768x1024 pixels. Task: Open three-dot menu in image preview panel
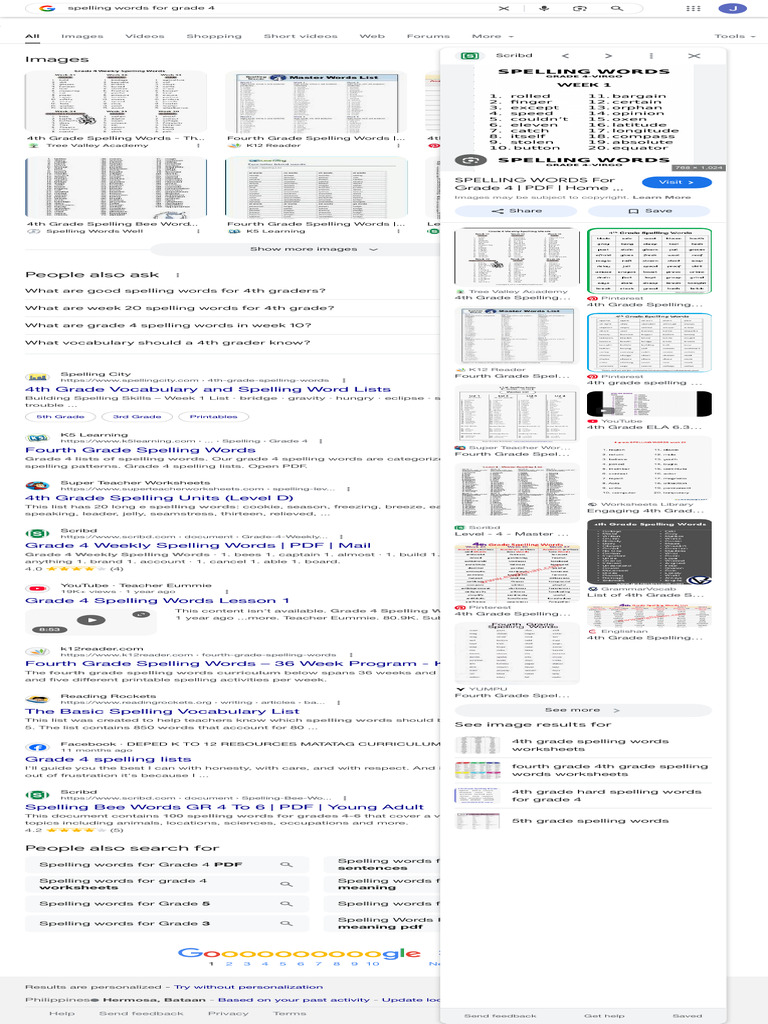[x=651, y=56]
